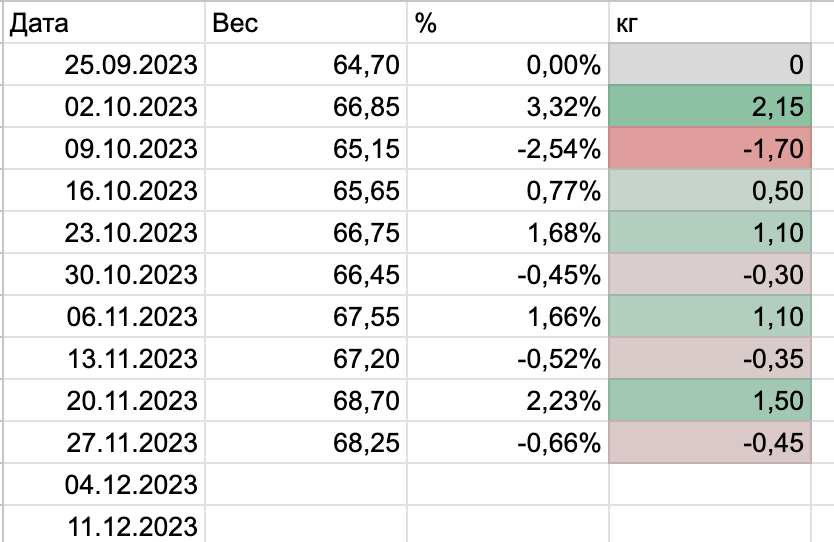Click the кг column header cell
Screen dimensions: 834x542
710,24
